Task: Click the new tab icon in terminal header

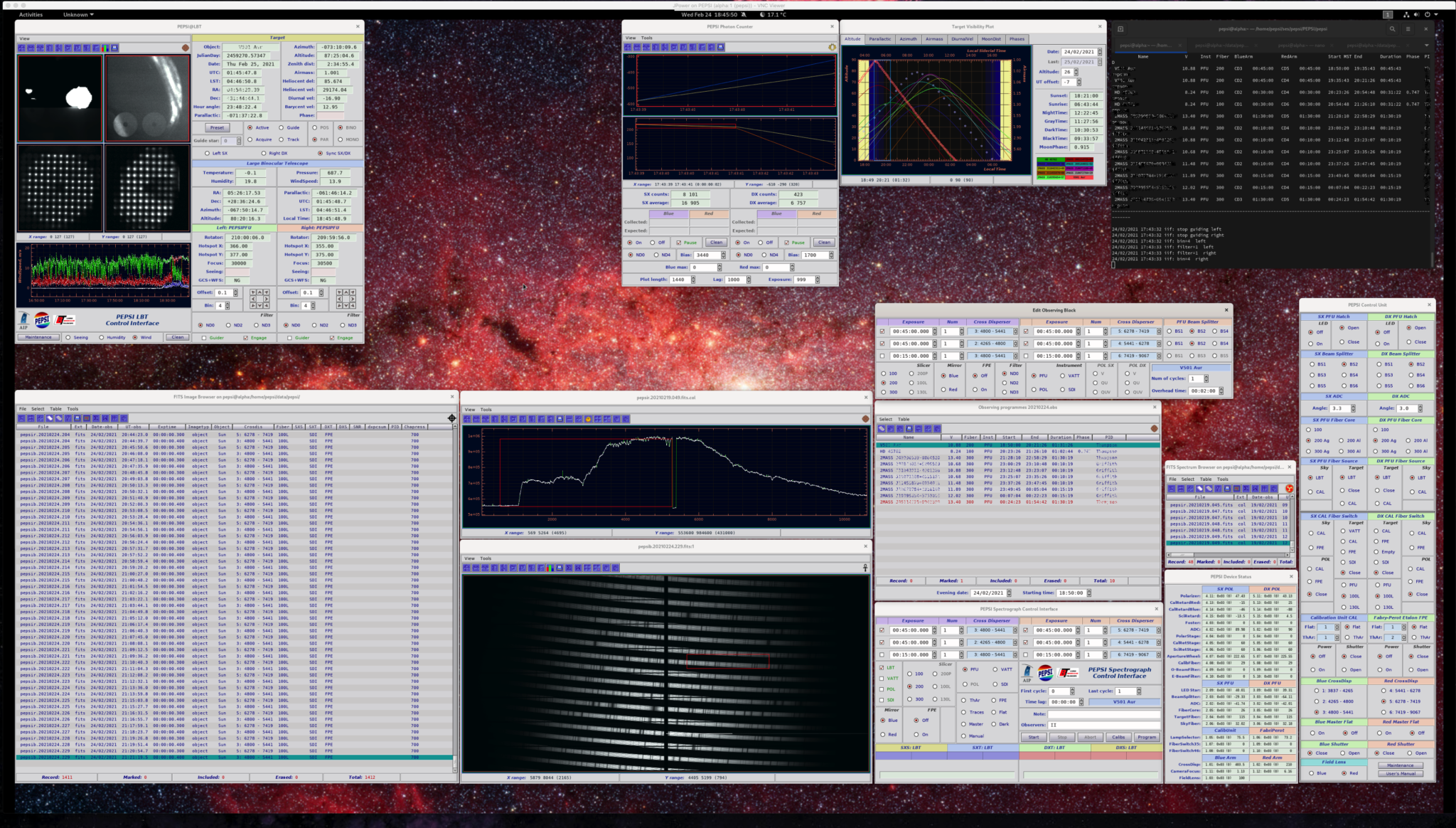Action: [x=1120, y=29]
